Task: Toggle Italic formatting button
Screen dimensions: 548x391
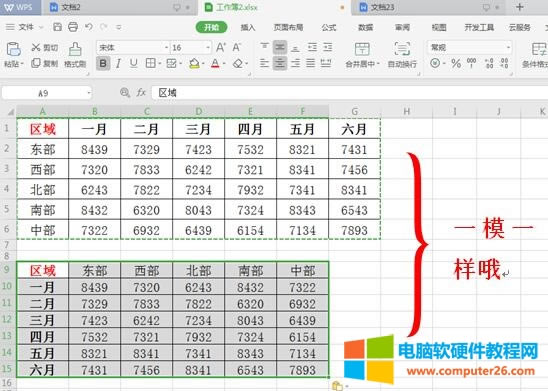Action: pos(118,64)
